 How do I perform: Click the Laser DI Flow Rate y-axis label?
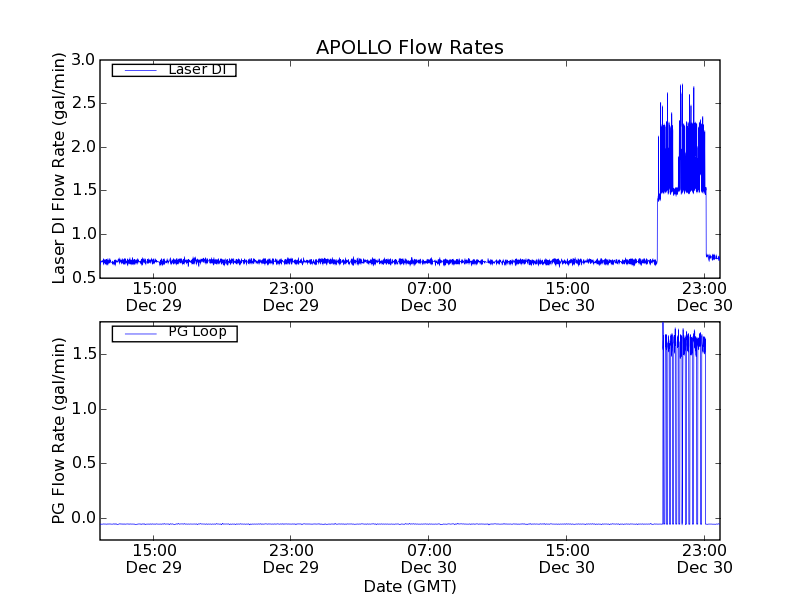59,169
